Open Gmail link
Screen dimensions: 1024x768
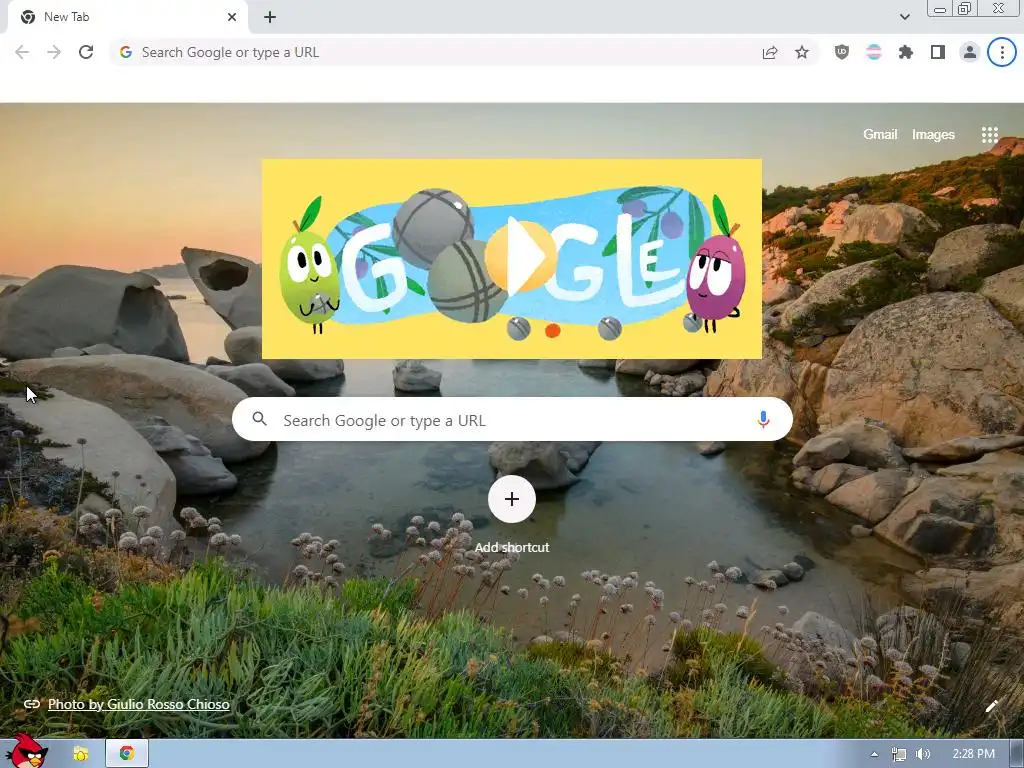click(x=880, y=135)
